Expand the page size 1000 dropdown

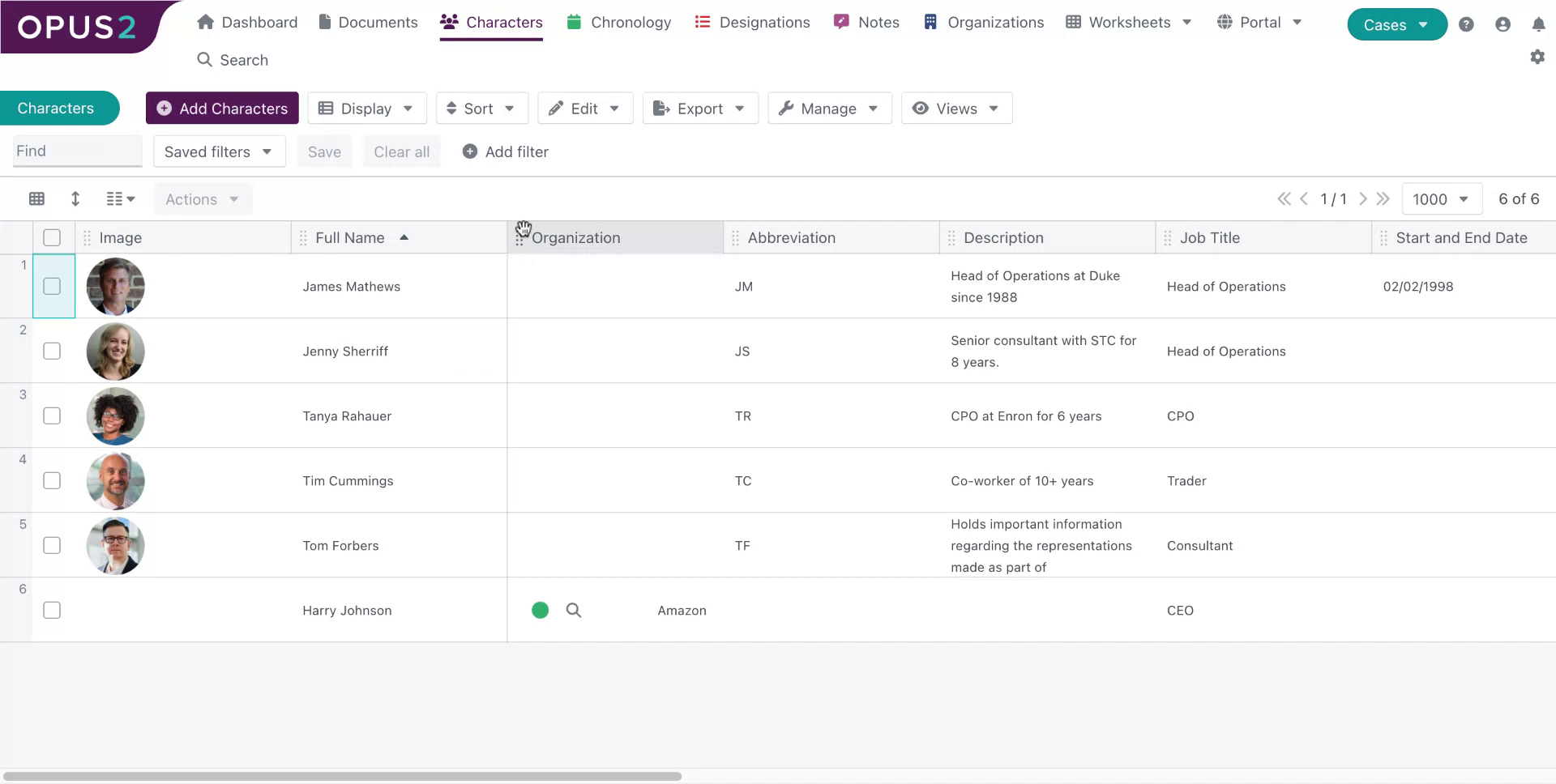[1442, 198]
